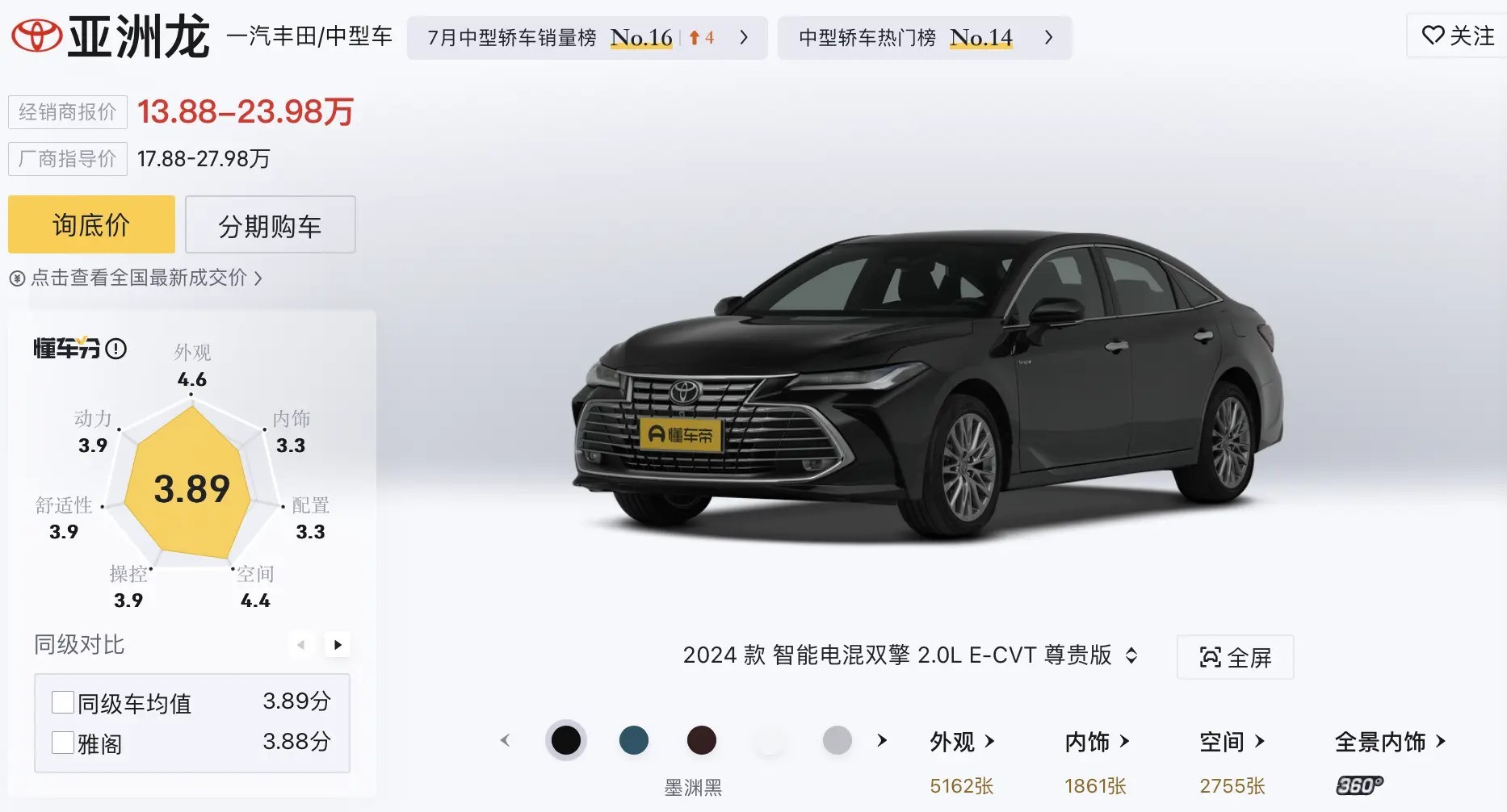This screenshot has width=1507, height=812.
Task: Check the 同级车均值 checkbox
Action: (63, 702)
